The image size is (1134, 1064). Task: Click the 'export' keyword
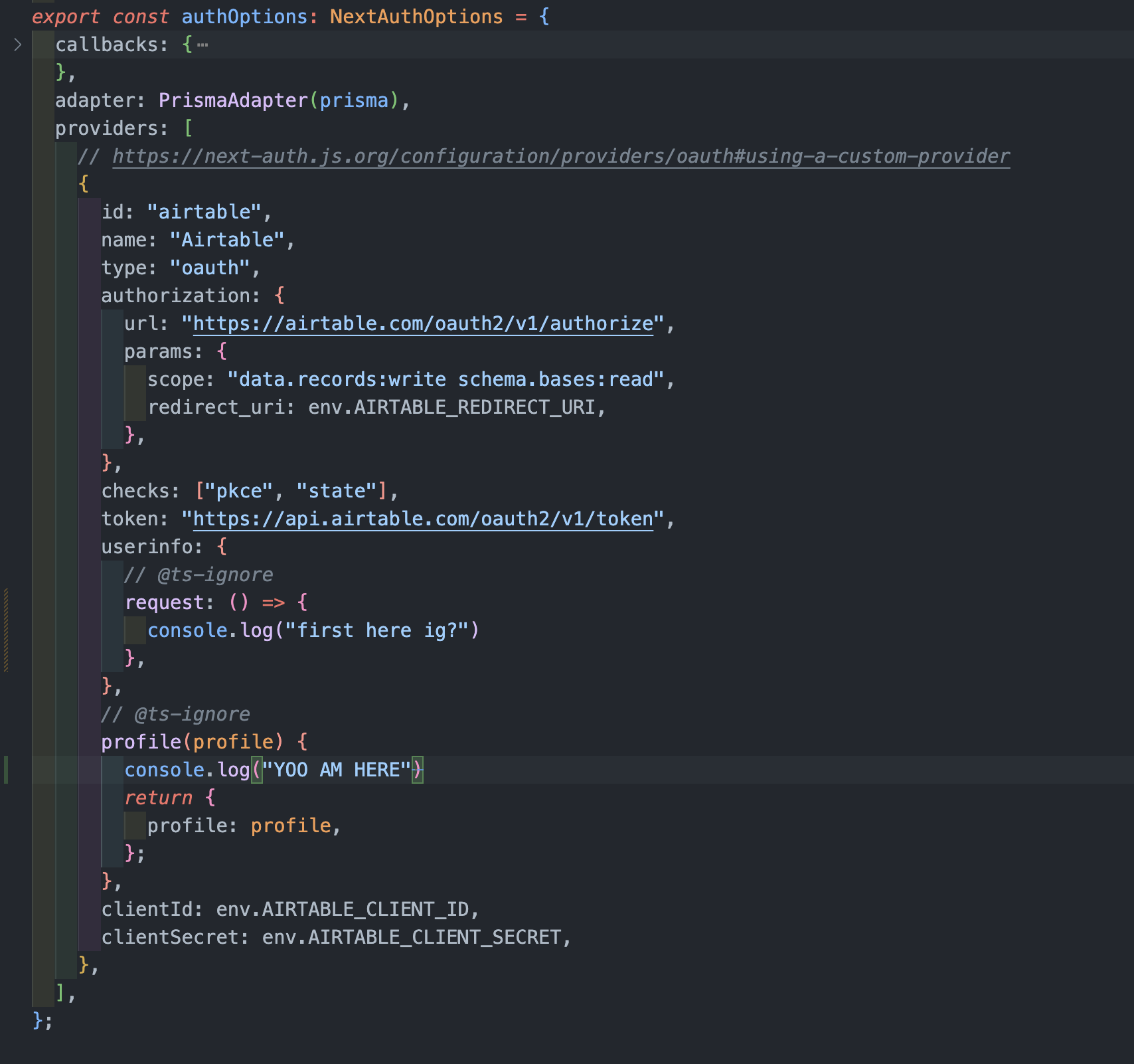pyautogui.click(x=66, y=17)
